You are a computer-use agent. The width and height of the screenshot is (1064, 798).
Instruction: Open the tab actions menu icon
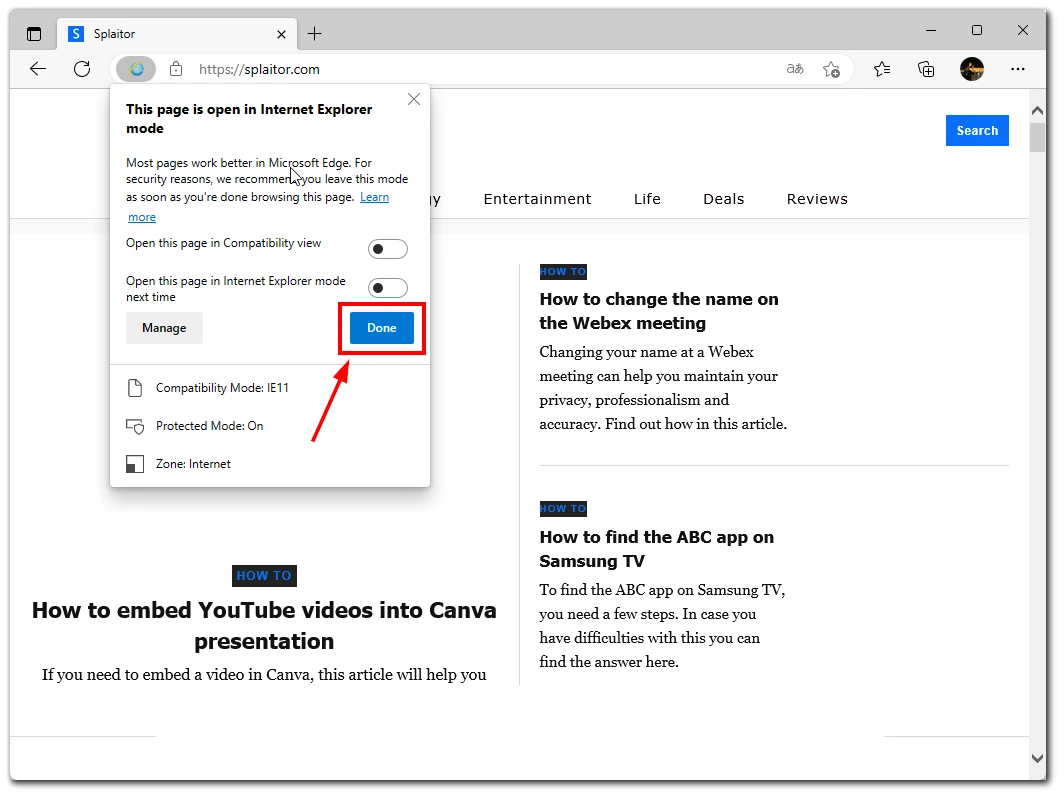34,34
